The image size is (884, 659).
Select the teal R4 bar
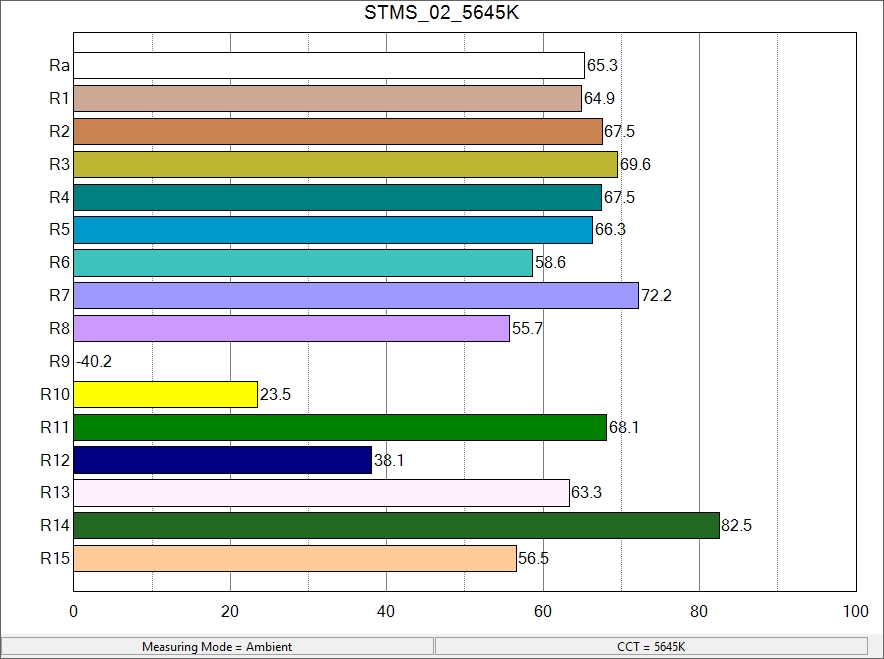pyautogui.click(x=338, y=197)
